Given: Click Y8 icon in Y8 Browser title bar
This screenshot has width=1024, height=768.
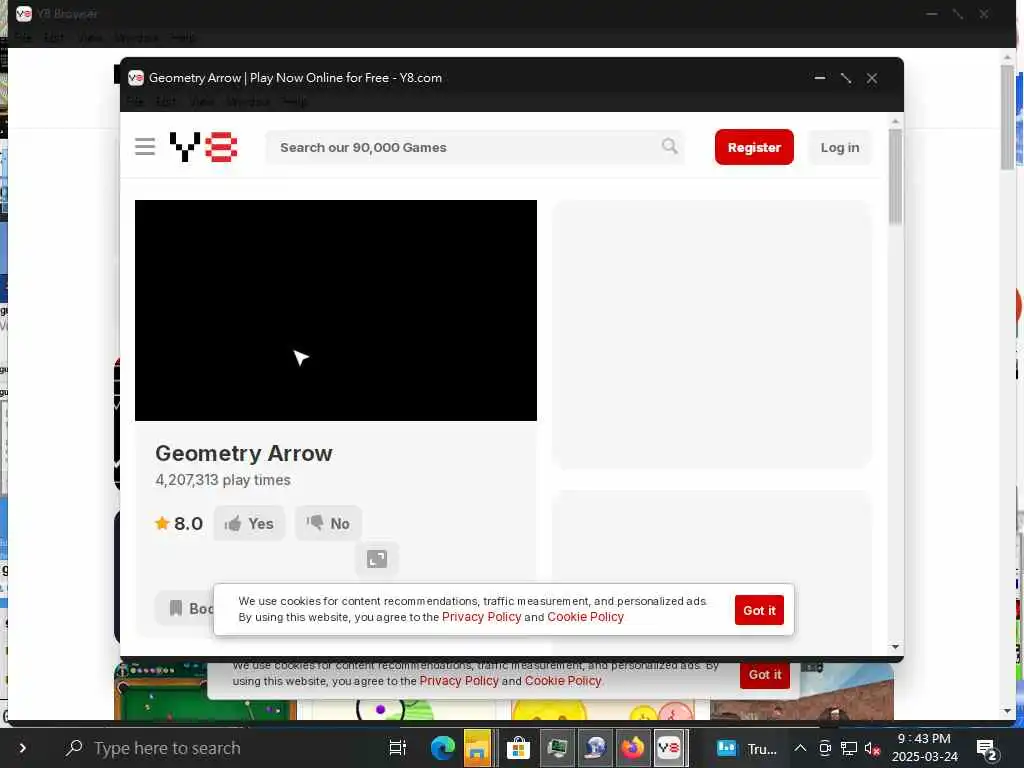Looking at the screenshot, I should point(24,13).
